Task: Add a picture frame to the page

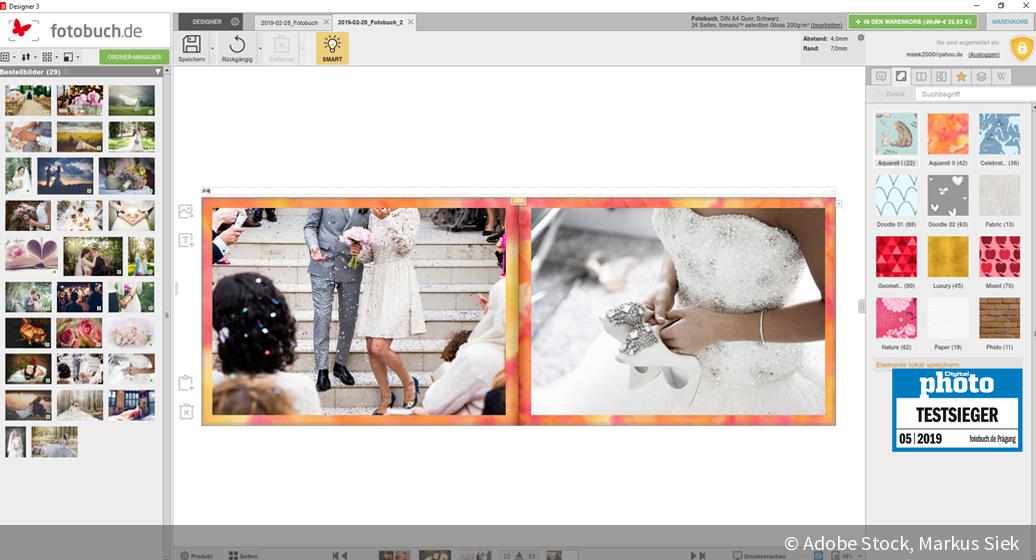Action: click(x=186, y=211)
